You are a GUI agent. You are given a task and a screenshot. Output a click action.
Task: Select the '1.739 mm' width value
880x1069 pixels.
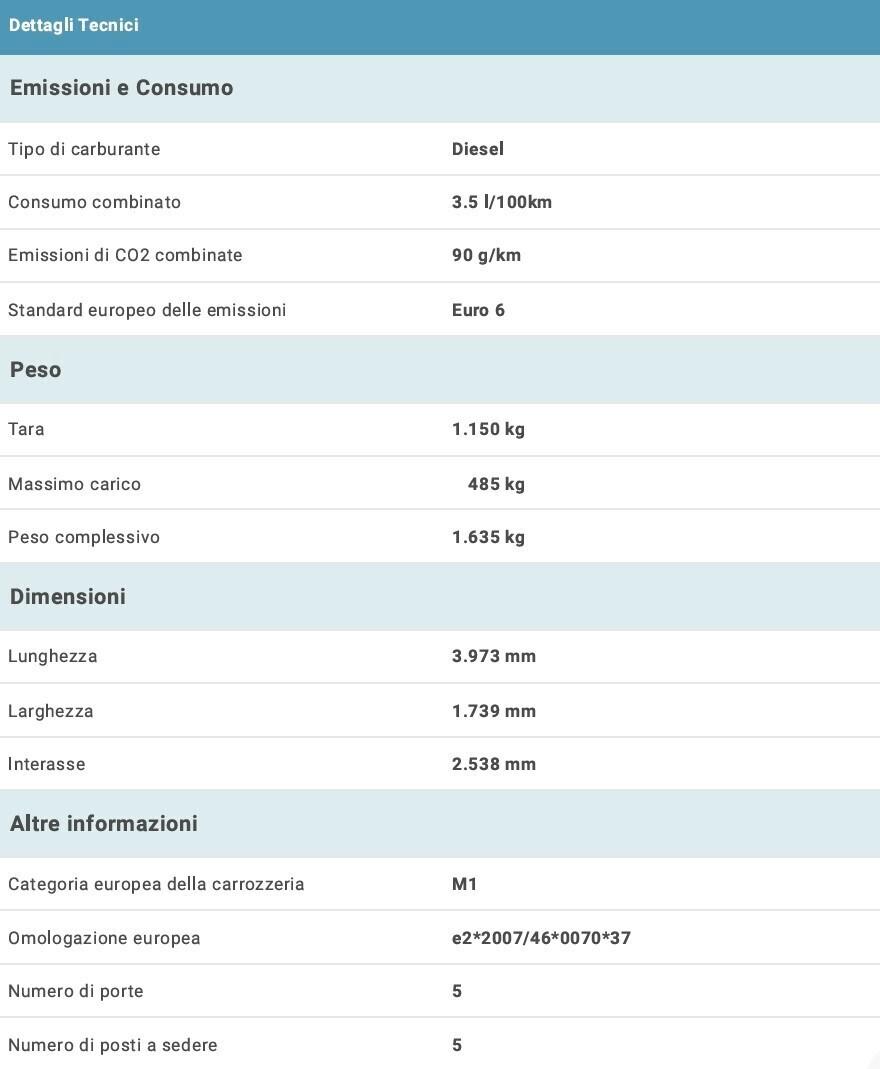pos(494,711)
